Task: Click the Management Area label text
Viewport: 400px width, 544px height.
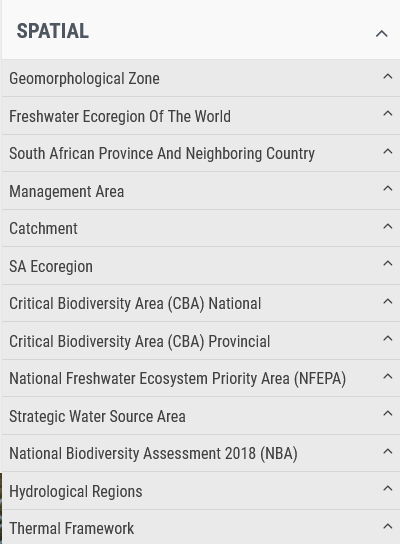Action: point(67,192)
